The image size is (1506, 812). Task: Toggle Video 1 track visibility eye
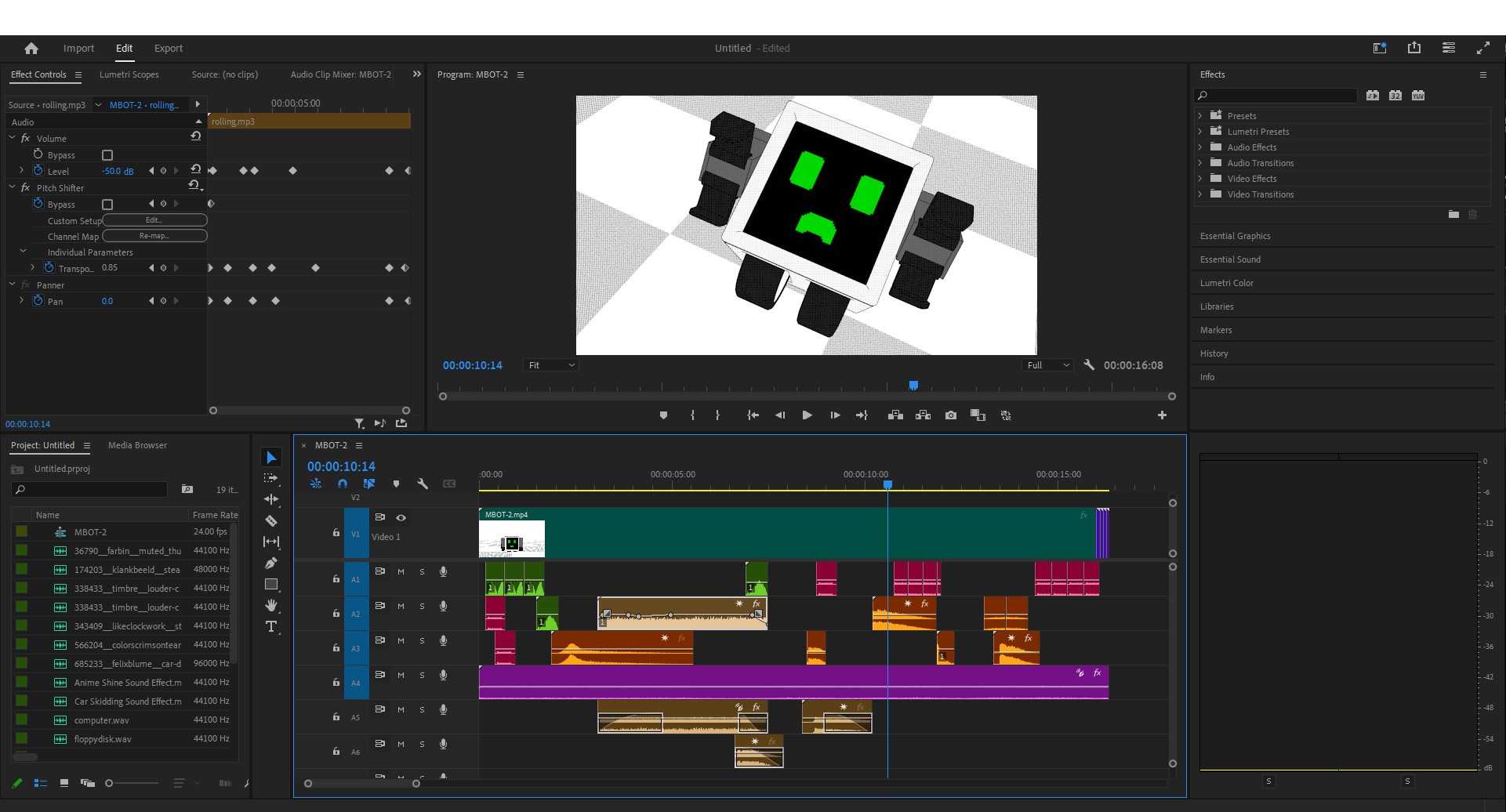[x=401, y=517]
